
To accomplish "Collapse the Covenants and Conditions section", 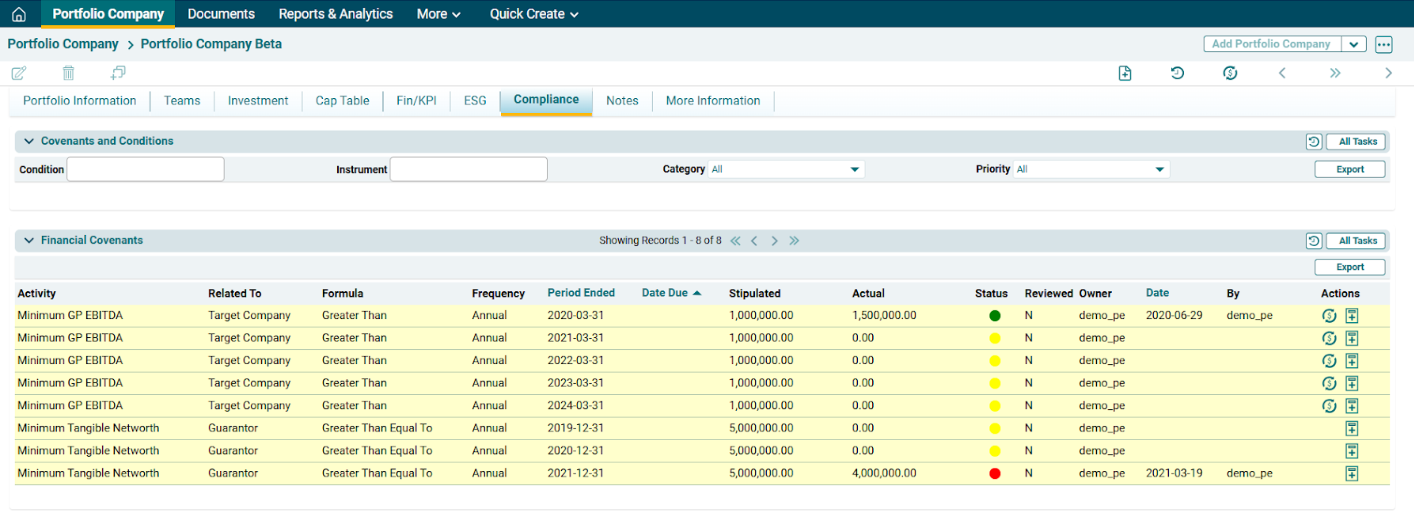I will point(29,142).
